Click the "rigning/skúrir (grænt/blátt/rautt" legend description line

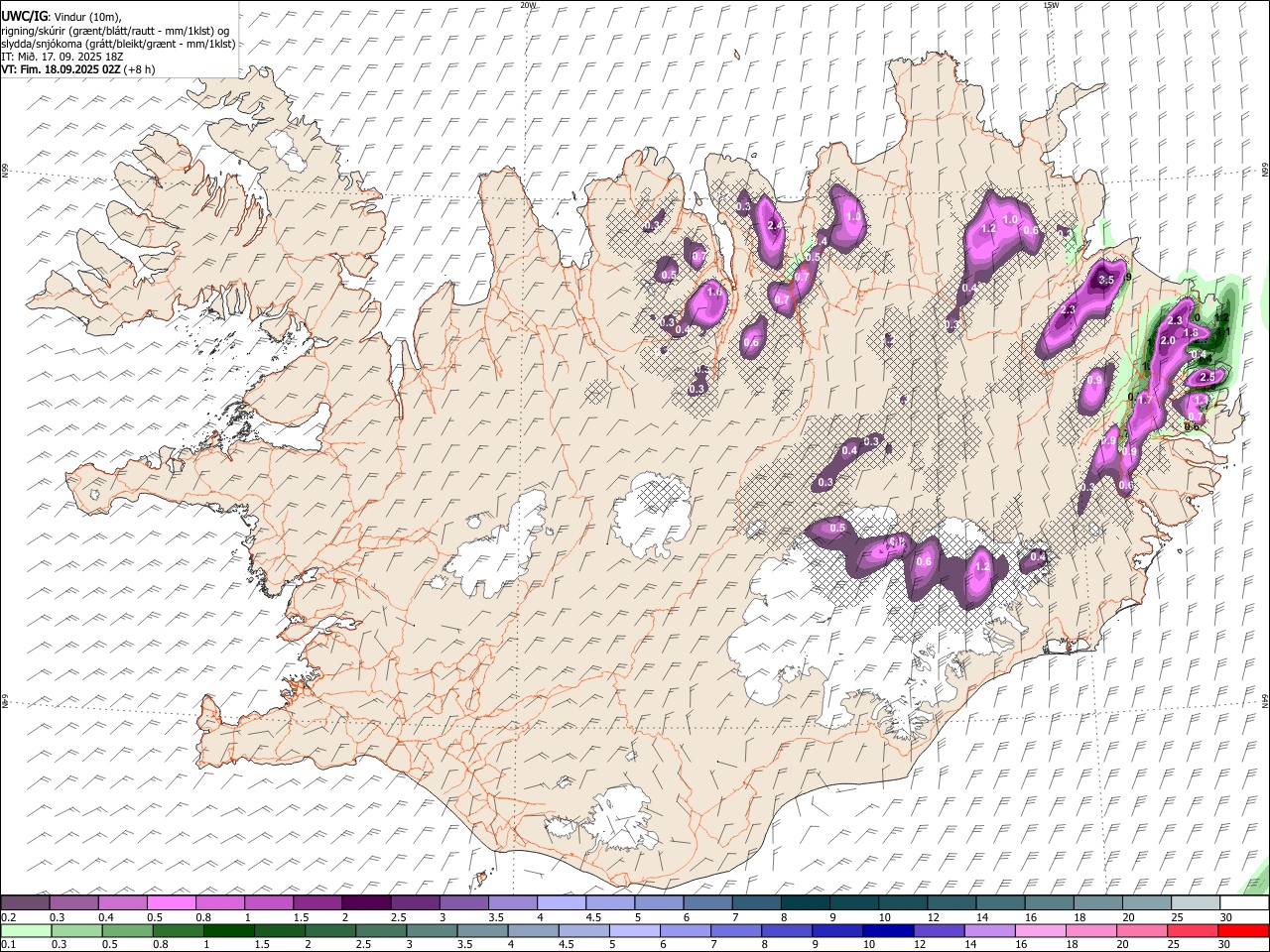(116, 31)
